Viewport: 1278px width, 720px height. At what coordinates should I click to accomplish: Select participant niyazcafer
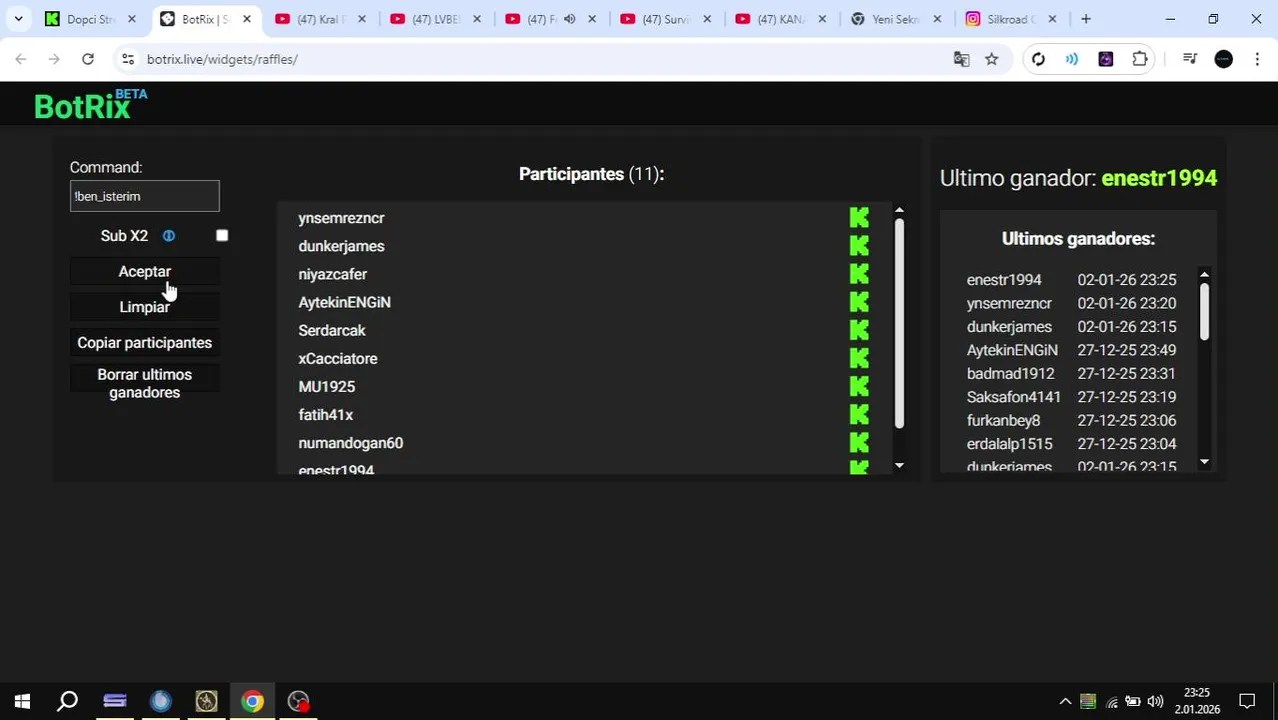click(332, 274)
